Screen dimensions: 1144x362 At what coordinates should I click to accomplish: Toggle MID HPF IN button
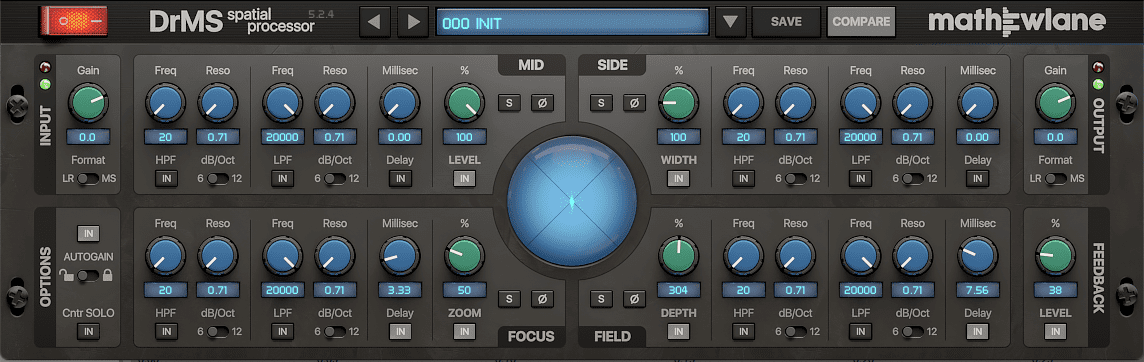point(166,179)
